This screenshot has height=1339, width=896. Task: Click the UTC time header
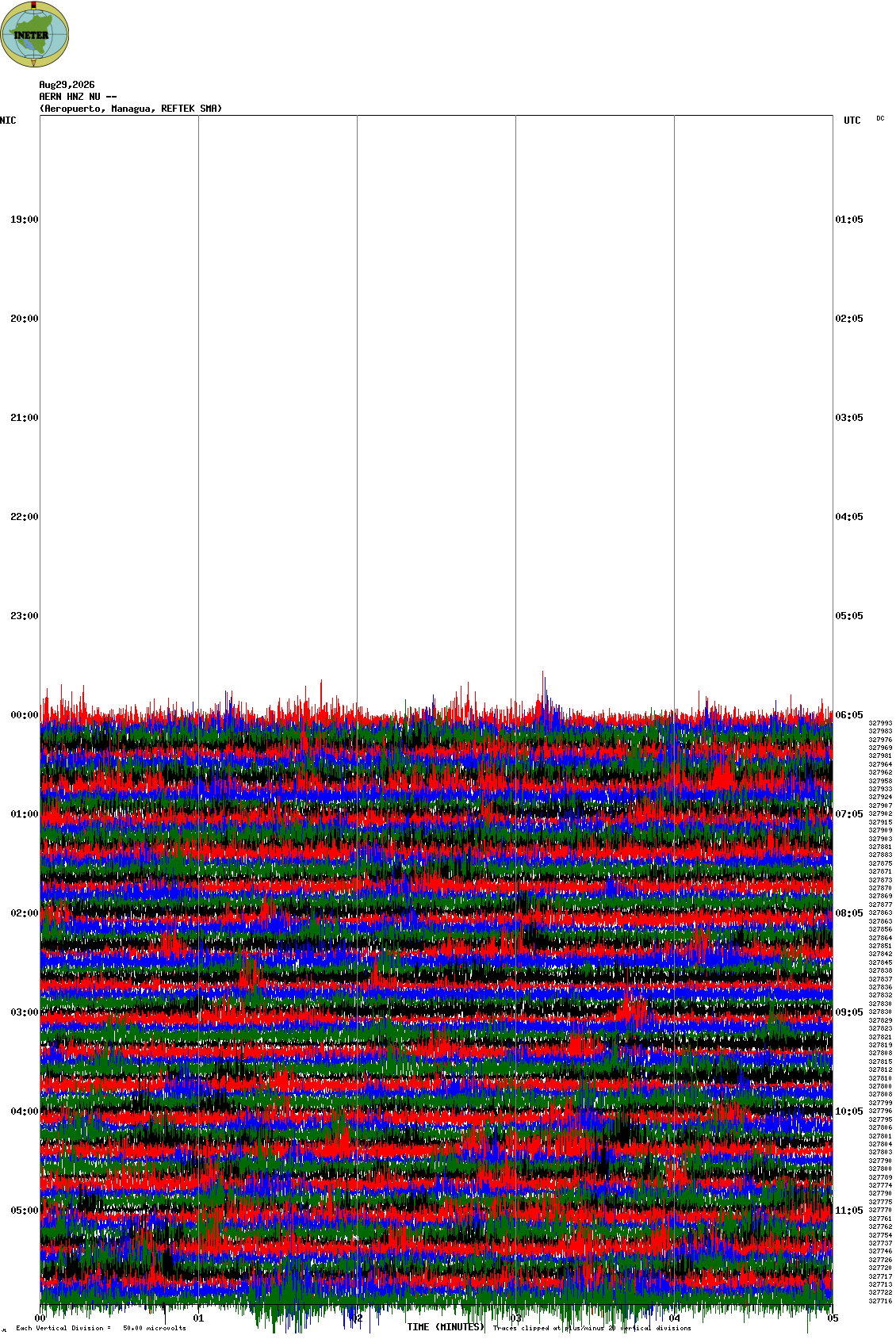tap(852, 121)
